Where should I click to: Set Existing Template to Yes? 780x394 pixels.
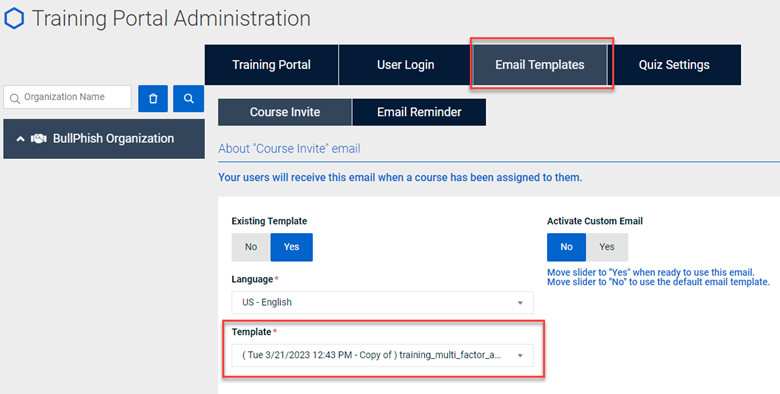tap(292, 247)
